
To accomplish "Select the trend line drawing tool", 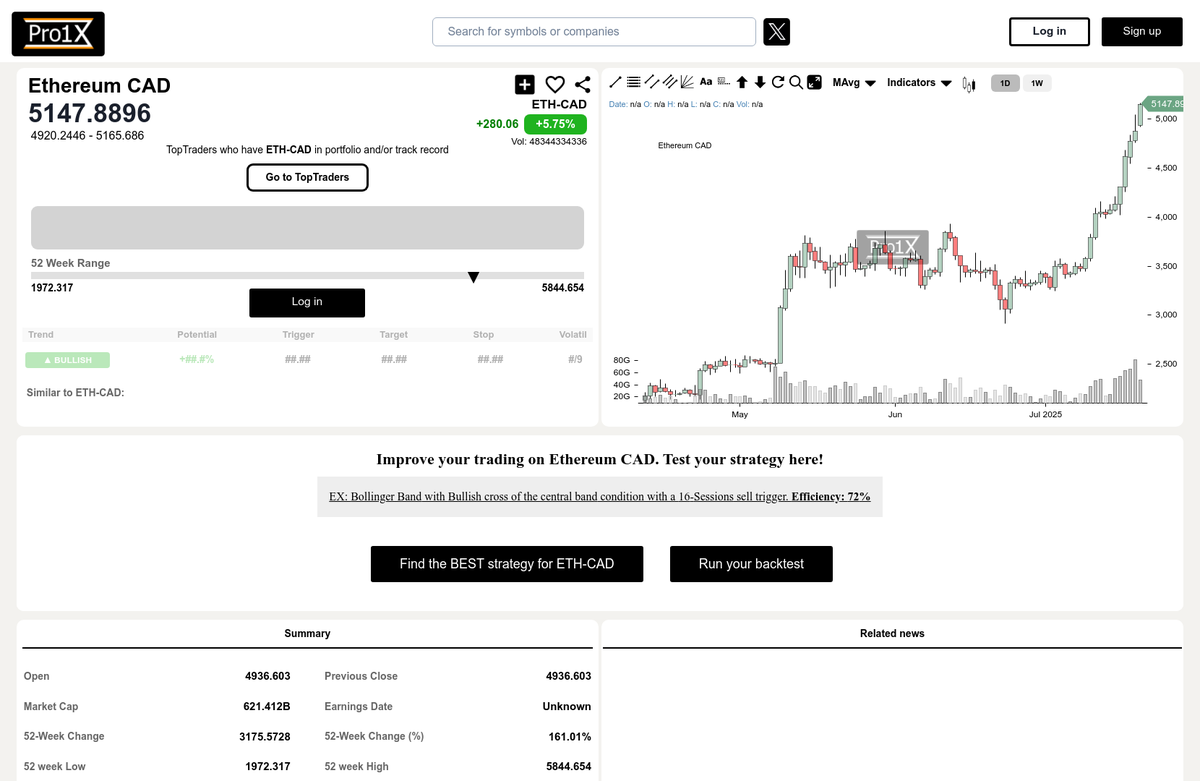I will point(616,82).
